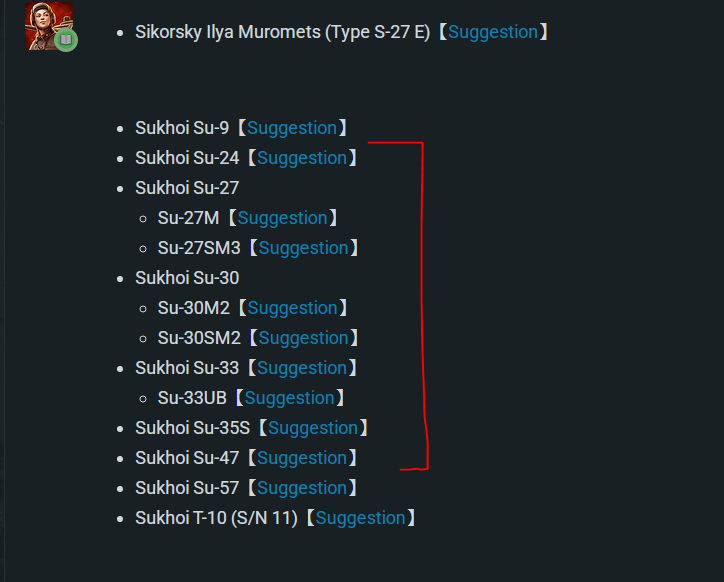724x582 pixels.
Task: Click the "Sukhoi T-10 (S/N 11)" name text
Action: pyautogui.click(x=216, y=518)
